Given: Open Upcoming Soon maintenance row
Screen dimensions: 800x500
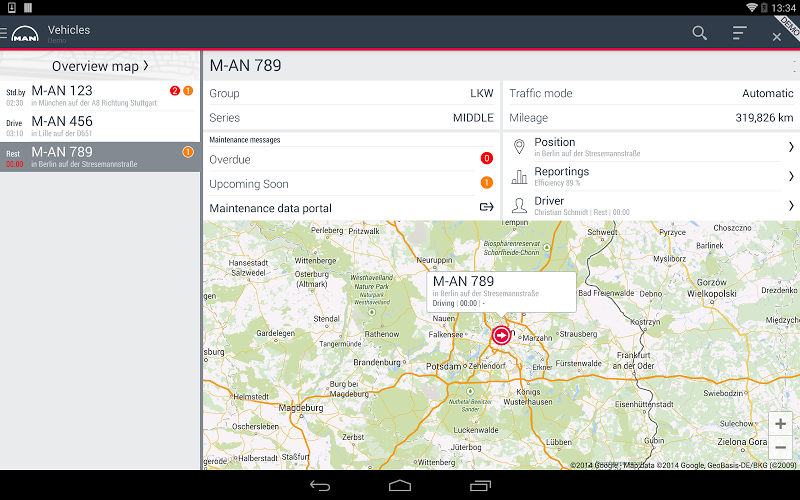Looking at the screenshot, I should pos(351,184).
